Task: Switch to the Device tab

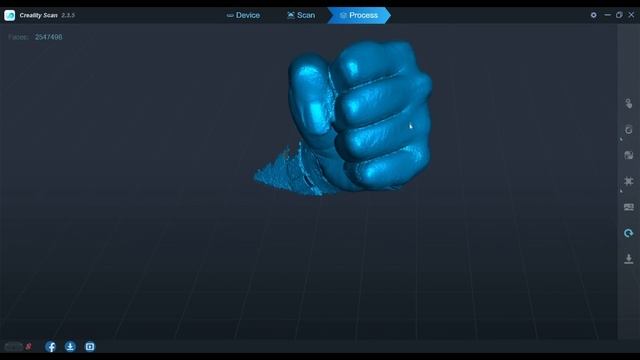Action: [x=243, y=15]
